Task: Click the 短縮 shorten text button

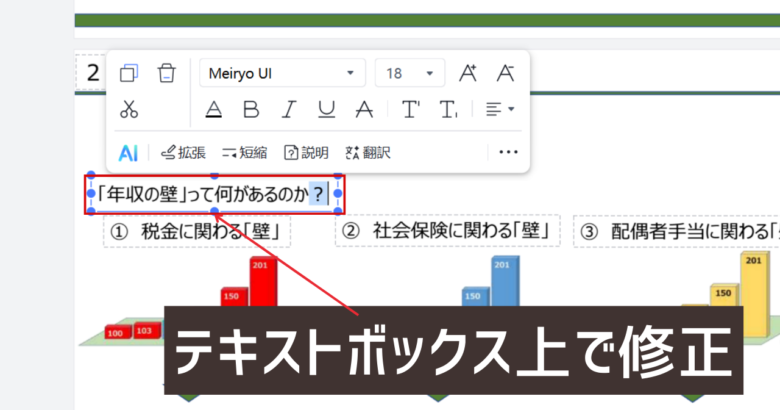Action: pos(244,153)
